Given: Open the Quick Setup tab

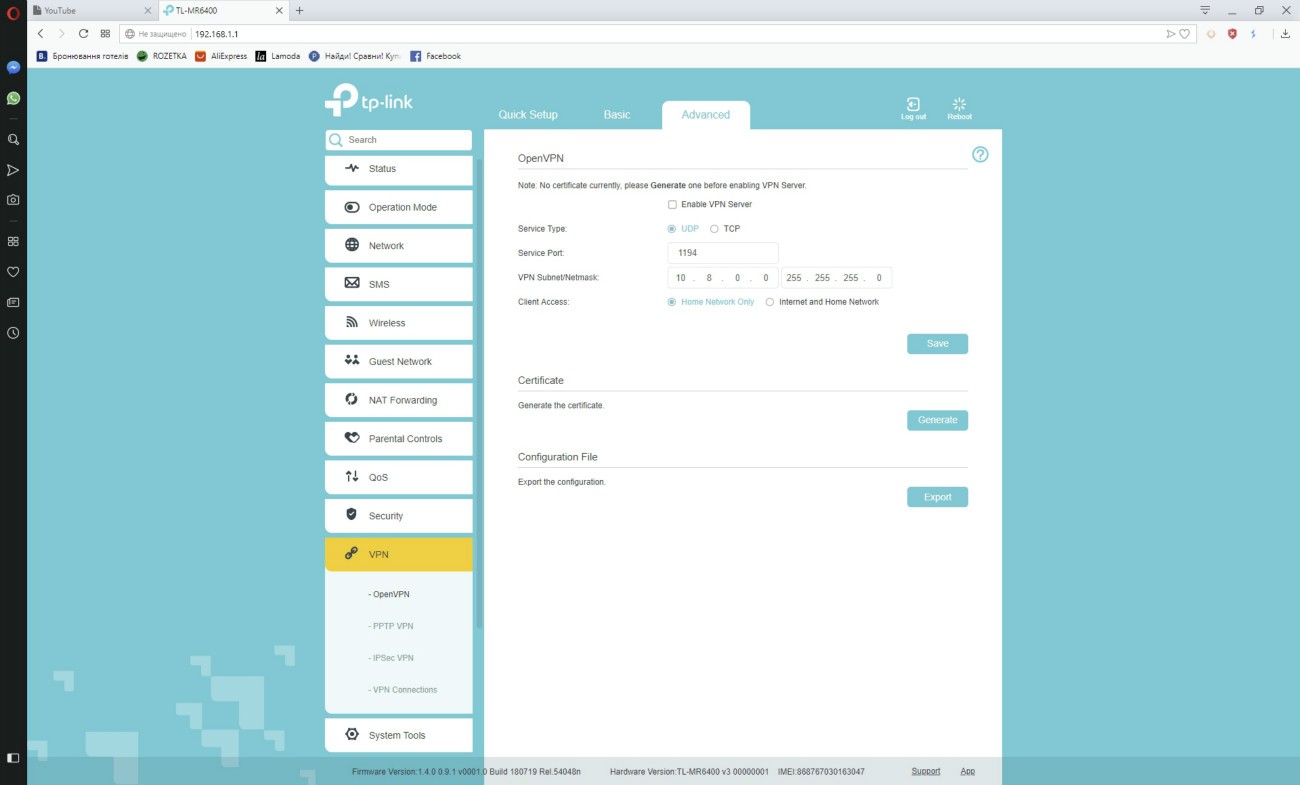Looking at the screenshot, I should pyautogui.click(x=528, y=115).
